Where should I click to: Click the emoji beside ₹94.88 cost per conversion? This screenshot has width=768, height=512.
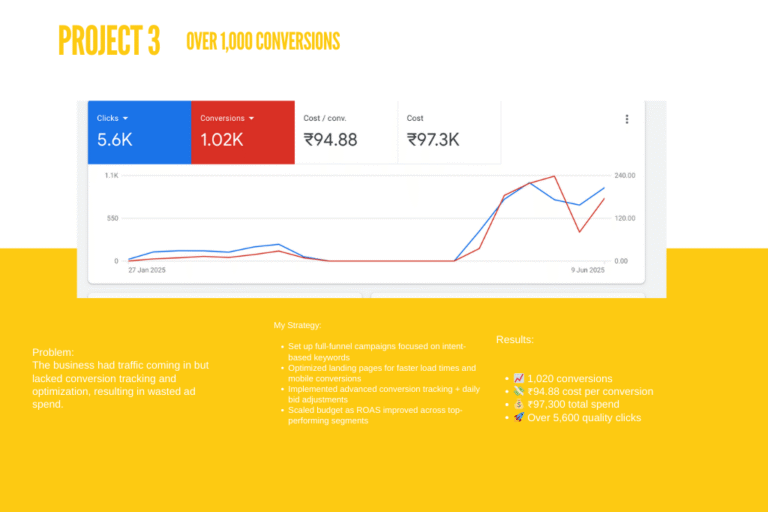click(518, 392)
